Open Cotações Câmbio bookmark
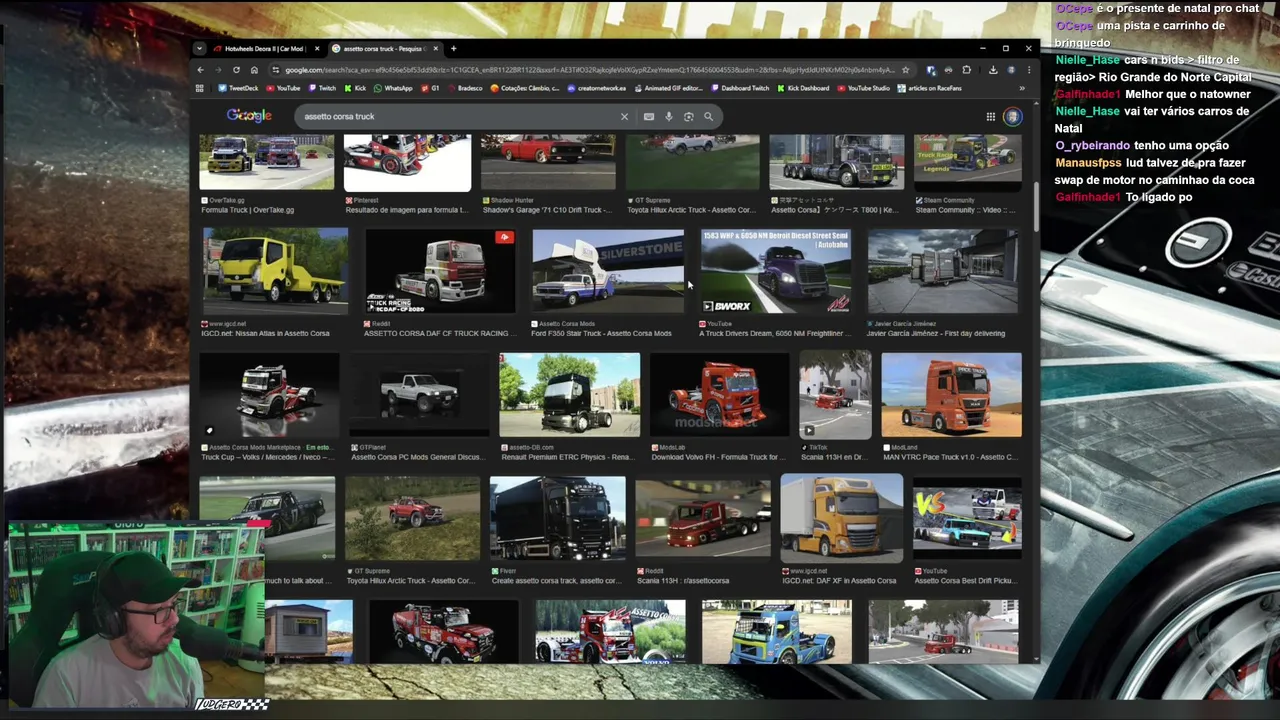The width and height of the screenshot is (1280, 720). (525, 88)
